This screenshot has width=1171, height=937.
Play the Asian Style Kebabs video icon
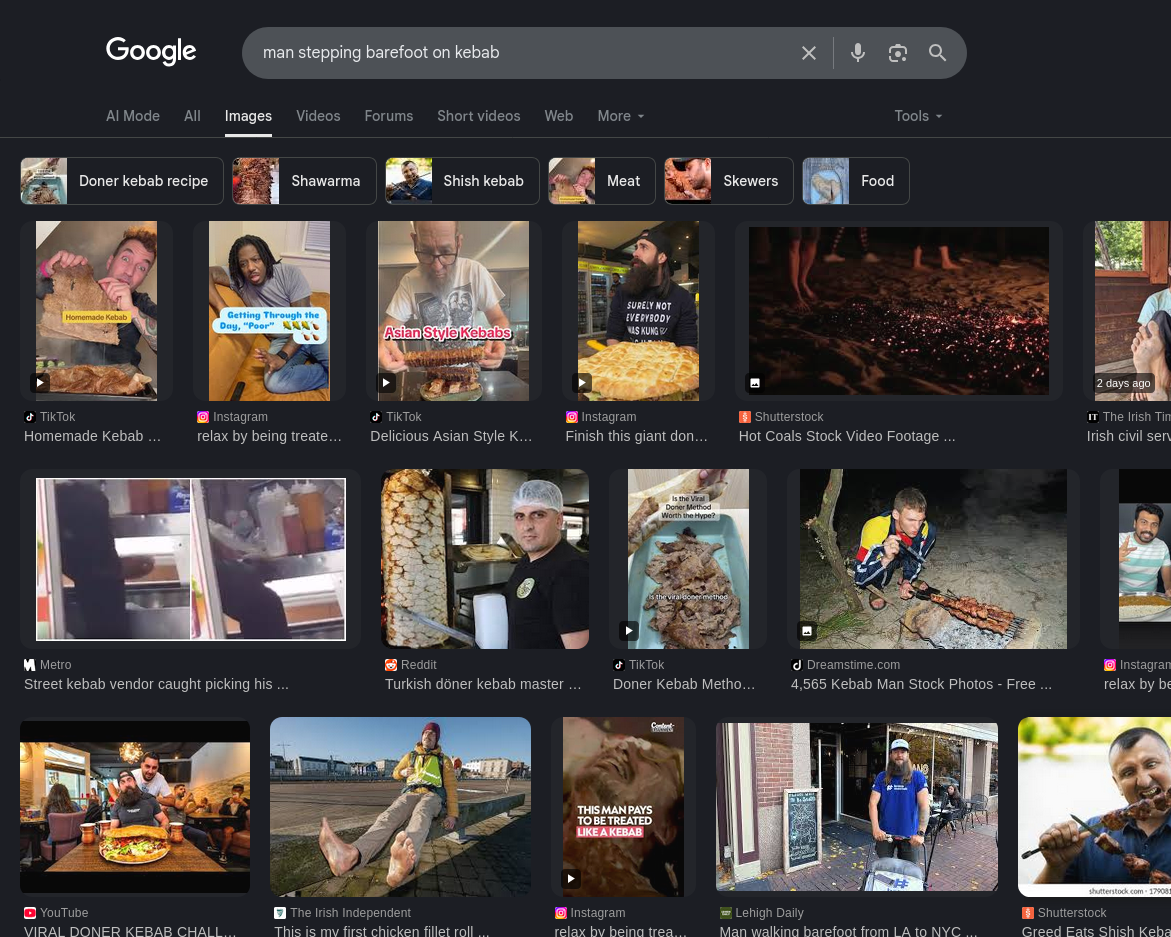(385, 383)
